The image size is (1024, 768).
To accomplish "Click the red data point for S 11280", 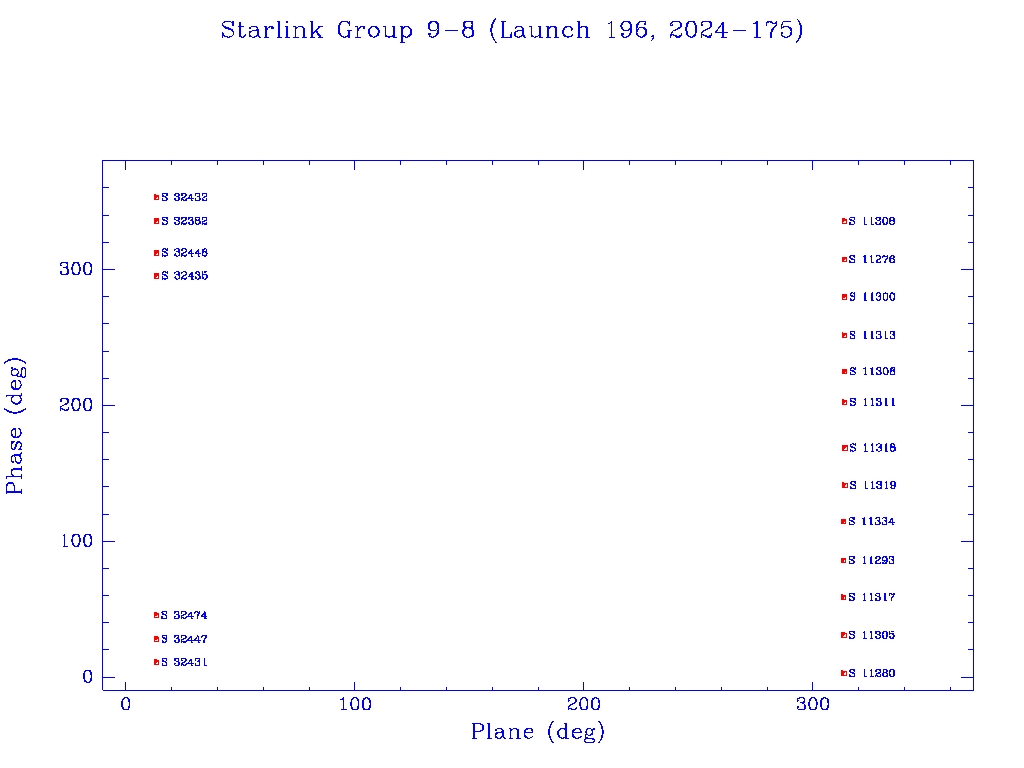I will tap(844, 673).
